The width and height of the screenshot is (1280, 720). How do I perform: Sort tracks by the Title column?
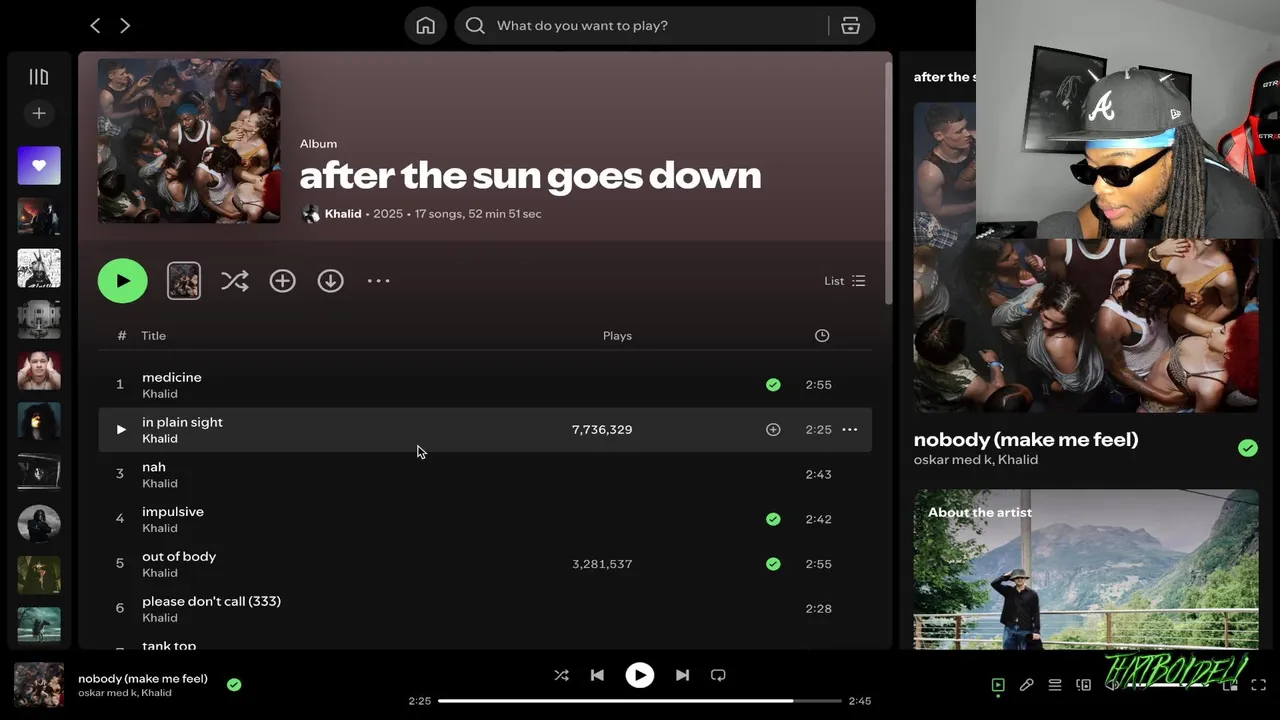[x=153, y=336]
